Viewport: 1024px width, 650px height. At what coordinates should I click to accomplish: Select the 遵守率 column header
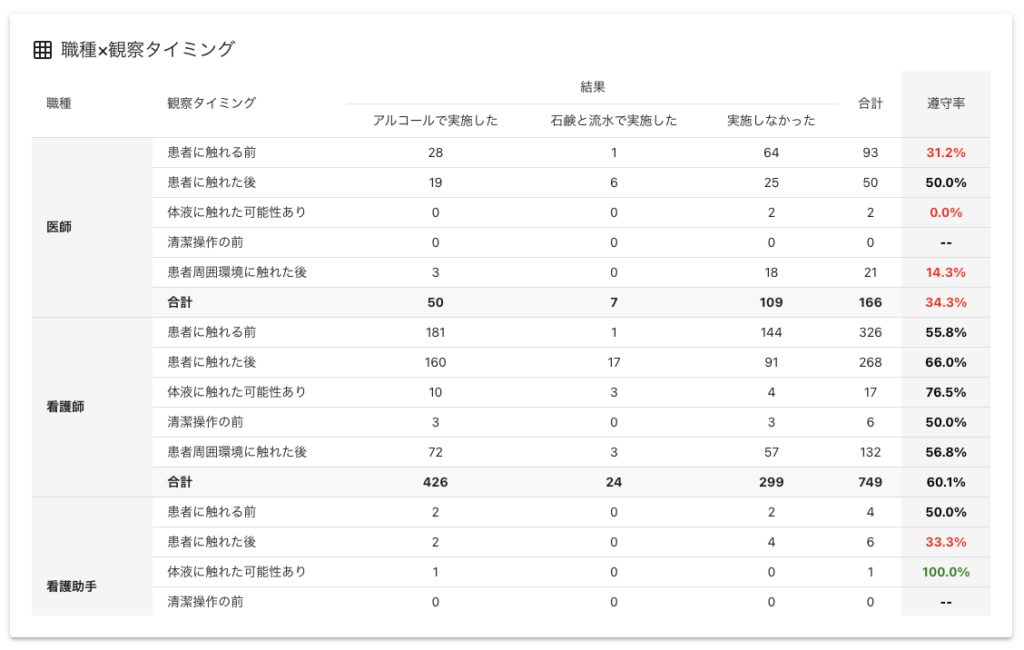click(945, 103)
